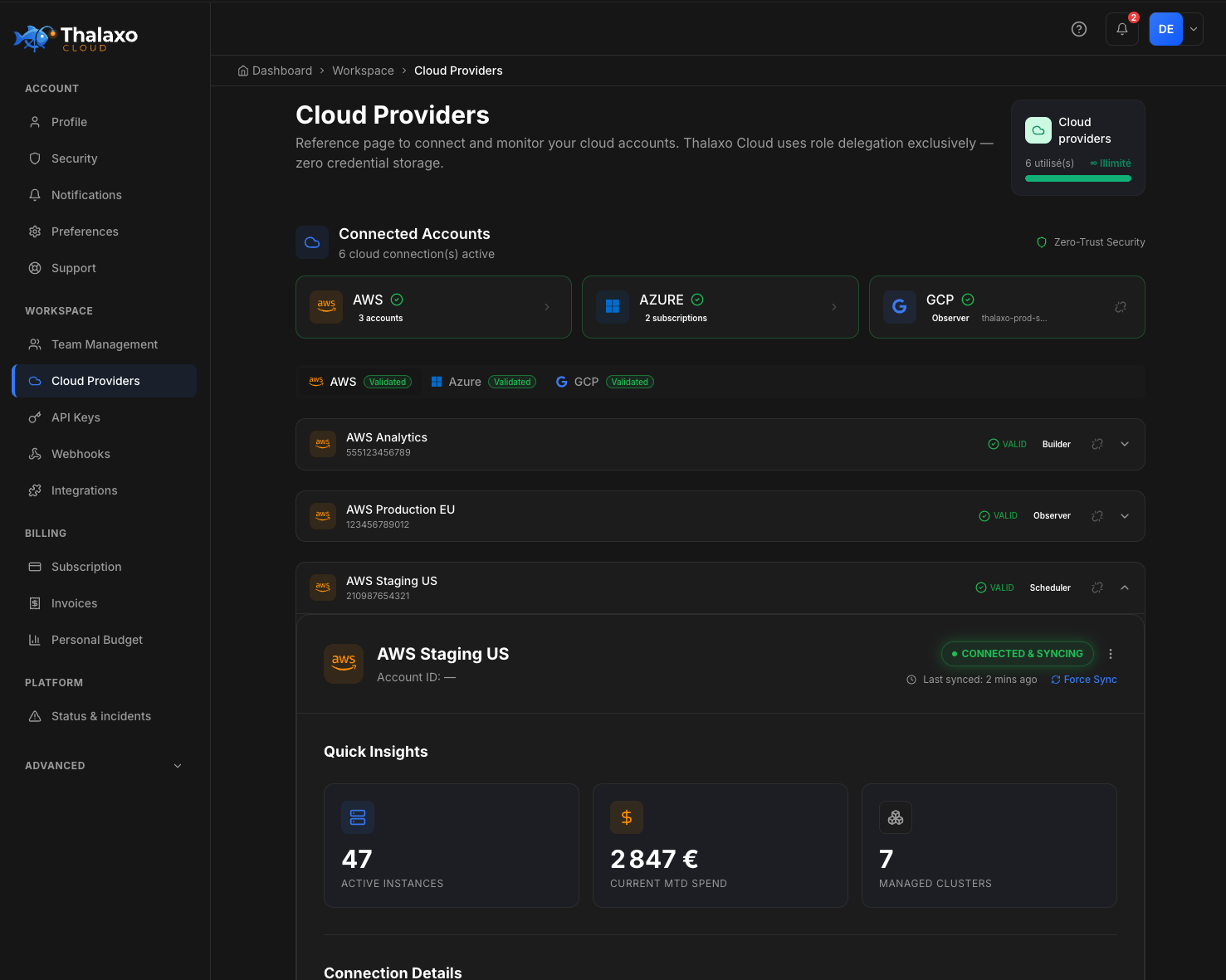Open Team Management in sidebar
The height and width of the screenshot is (980, 1226).
point(104,344)
